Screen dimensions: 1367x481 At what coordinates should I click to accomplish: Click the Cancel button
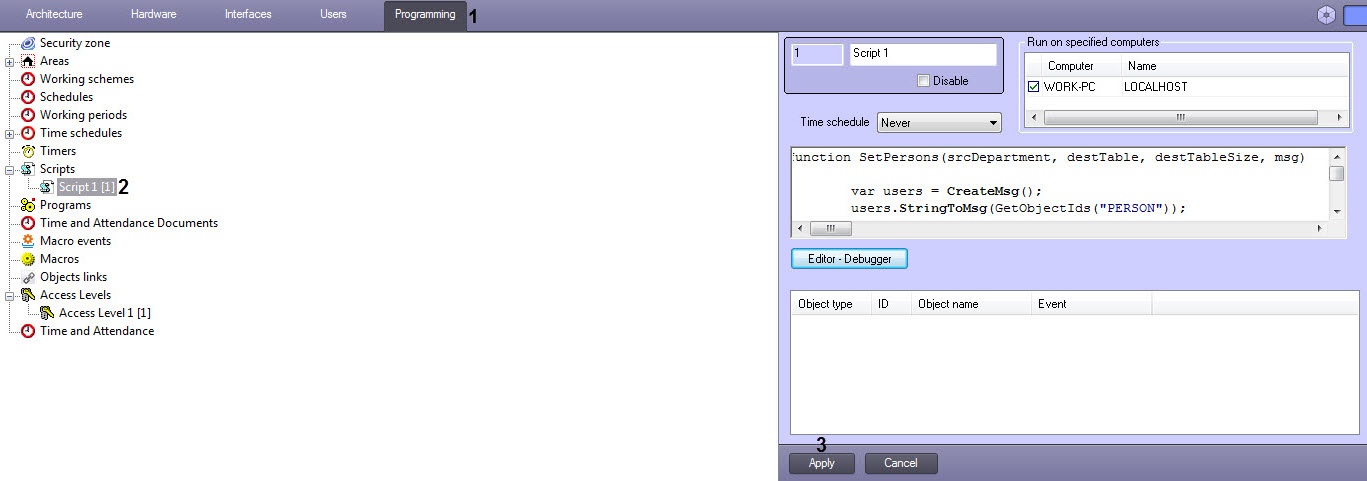[901, 463]
